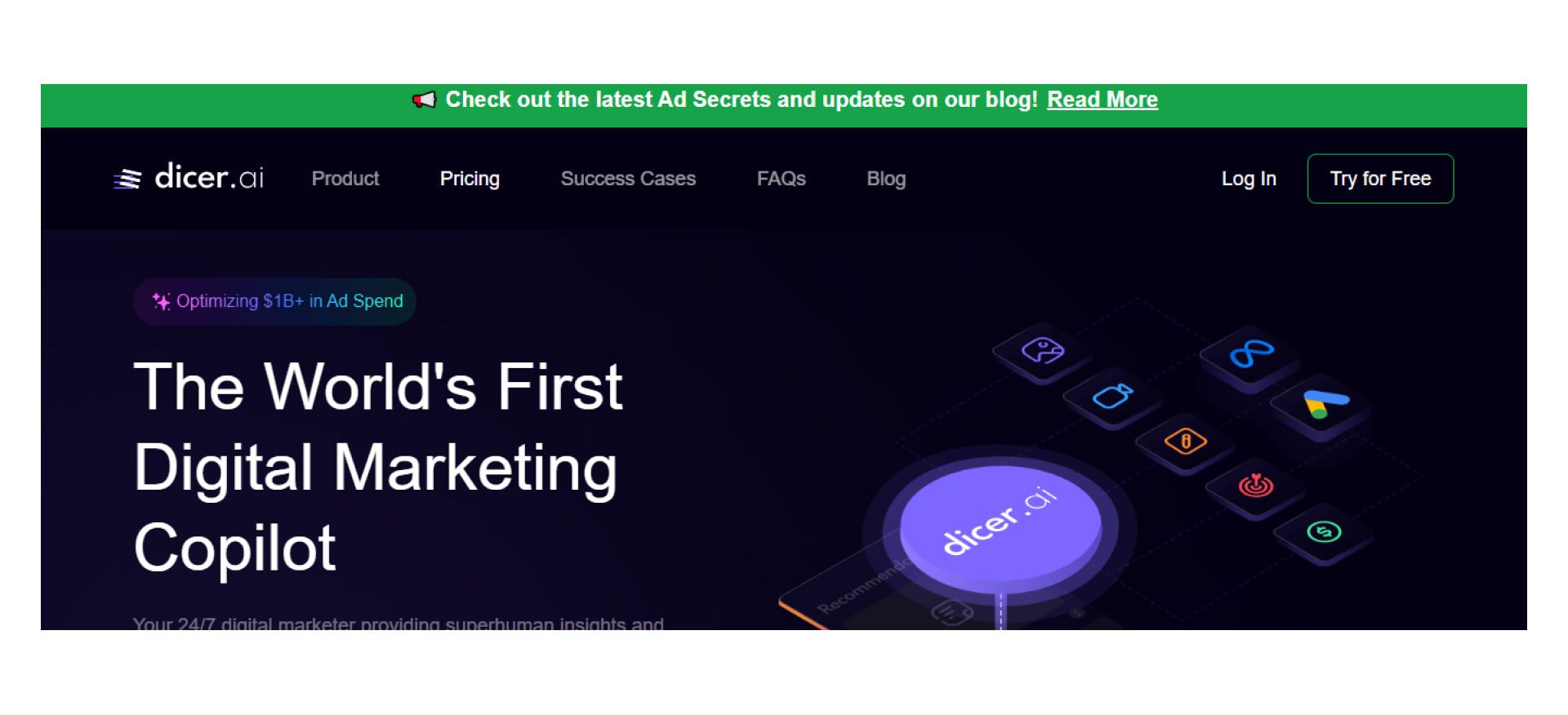This screenshot has width=1568, height=715.
Task: Click the blue video camera icon
Action: [1112, 398]
